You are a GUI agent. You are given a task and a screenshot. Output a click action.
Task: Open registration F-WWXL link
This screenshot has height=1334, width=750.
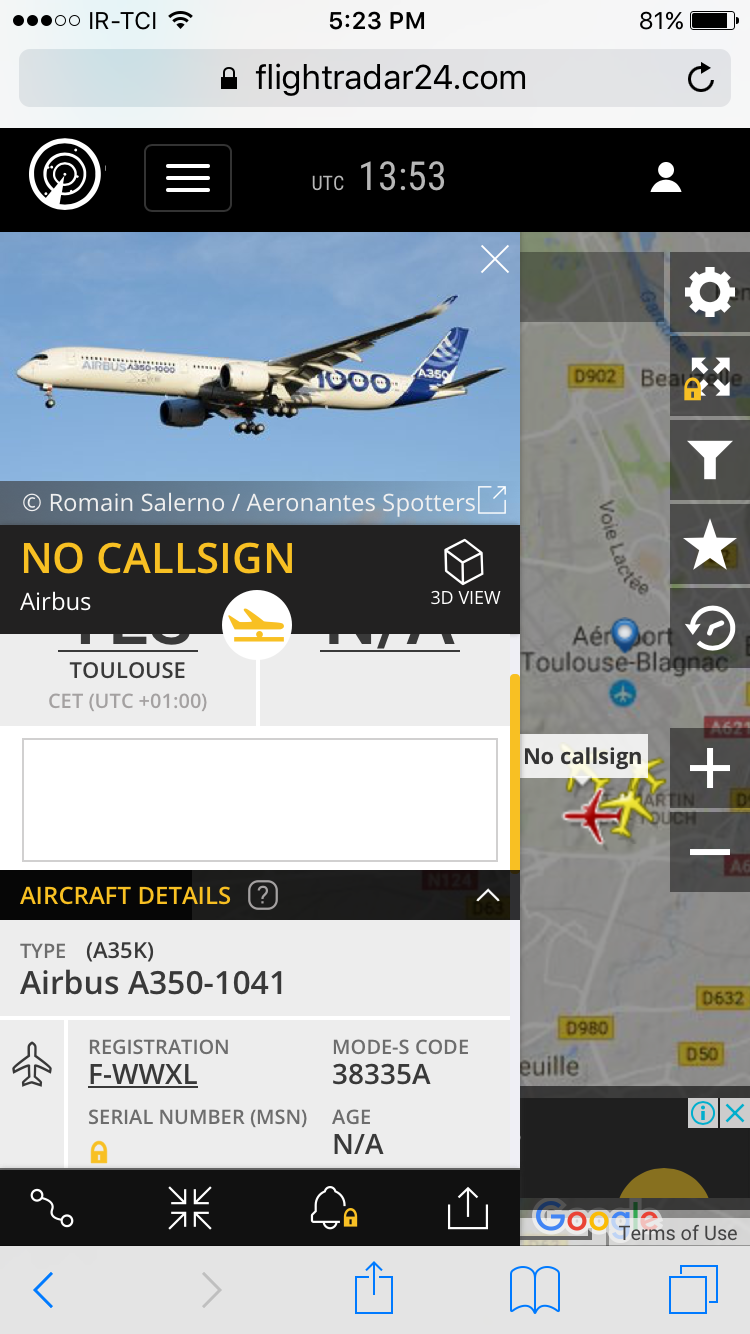[x=143, y=1075]
